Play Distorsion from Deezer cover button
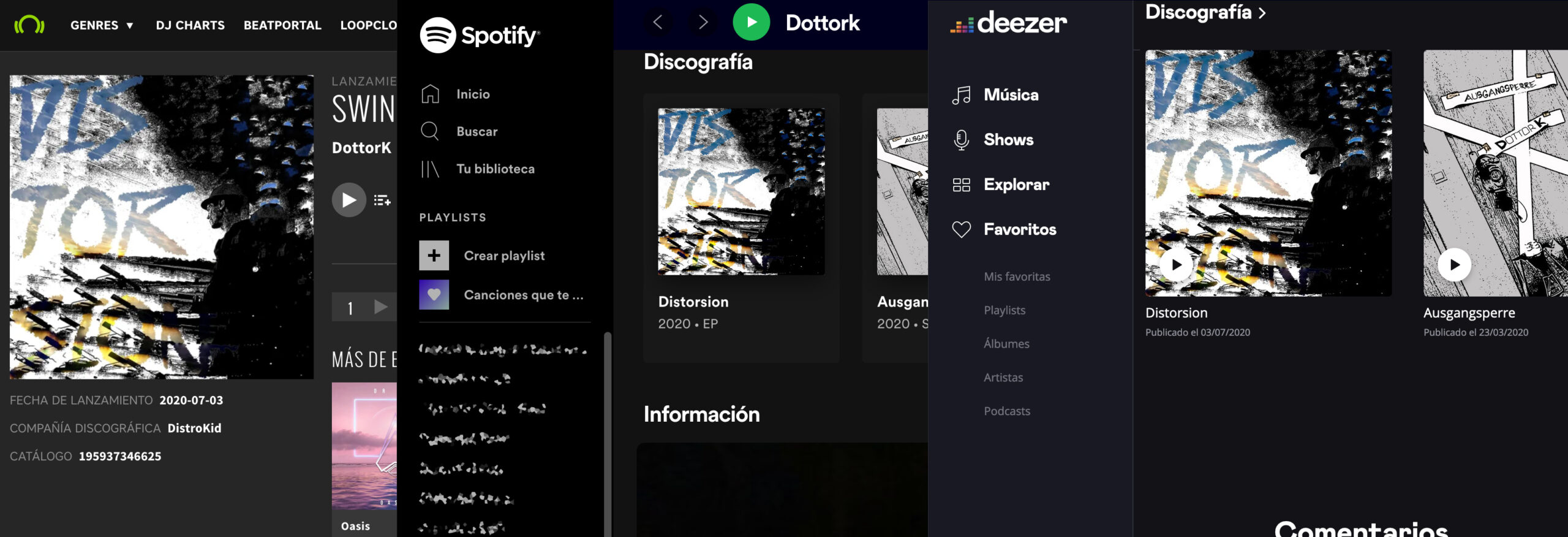This screenshot has width=1568, height=537. click(x=1176, y=265)
